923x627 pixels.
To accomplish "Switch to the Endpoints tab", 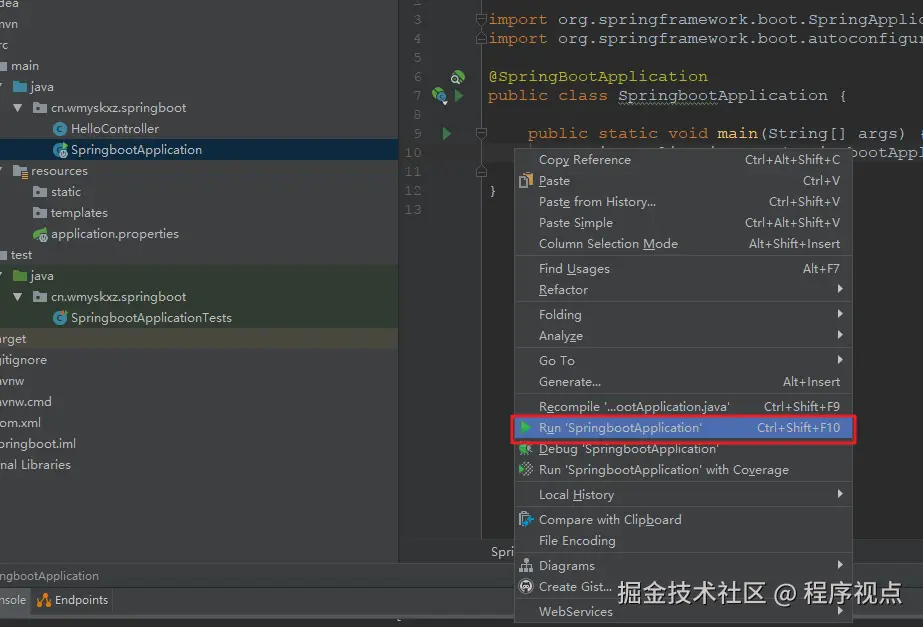I will pos(72,600).
